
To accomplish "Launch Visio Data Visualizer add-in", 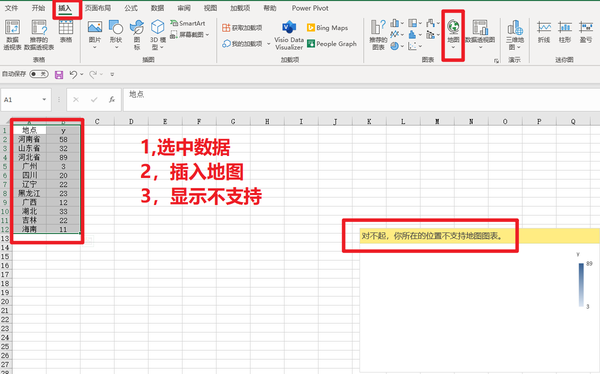I will pos(289,35).
